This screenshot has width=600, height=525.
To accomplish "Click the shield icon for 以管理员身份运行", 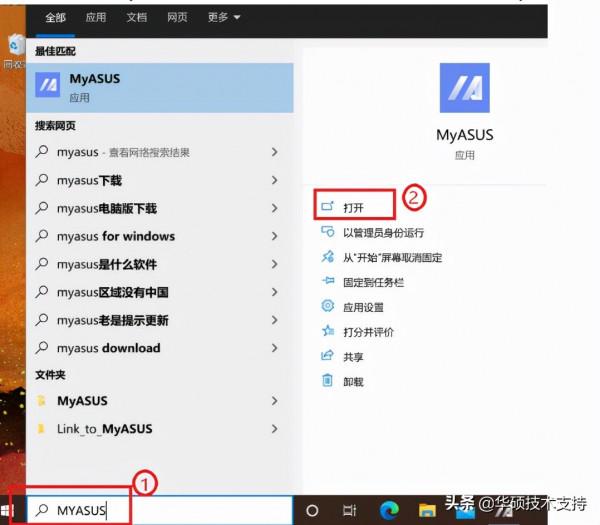I will [328, 232].
